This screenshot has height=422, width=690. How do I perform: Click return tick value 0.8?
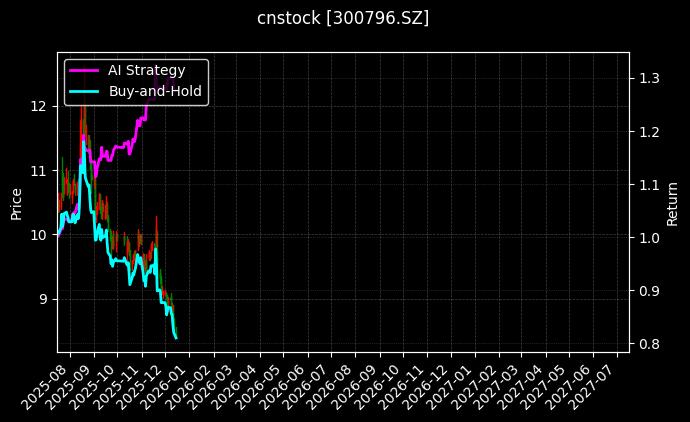[x=649, y=344]
